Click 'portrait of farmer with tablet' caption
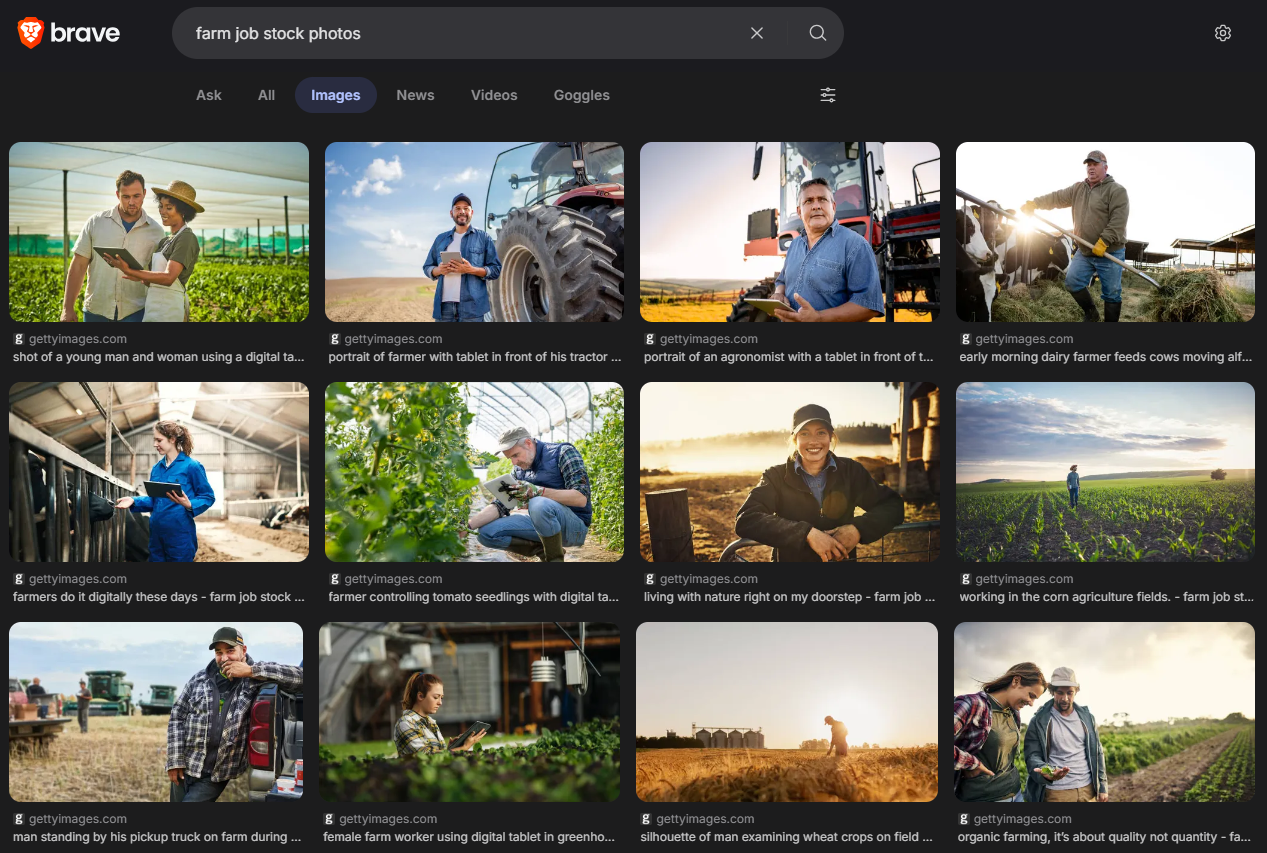 click(474, 357)
